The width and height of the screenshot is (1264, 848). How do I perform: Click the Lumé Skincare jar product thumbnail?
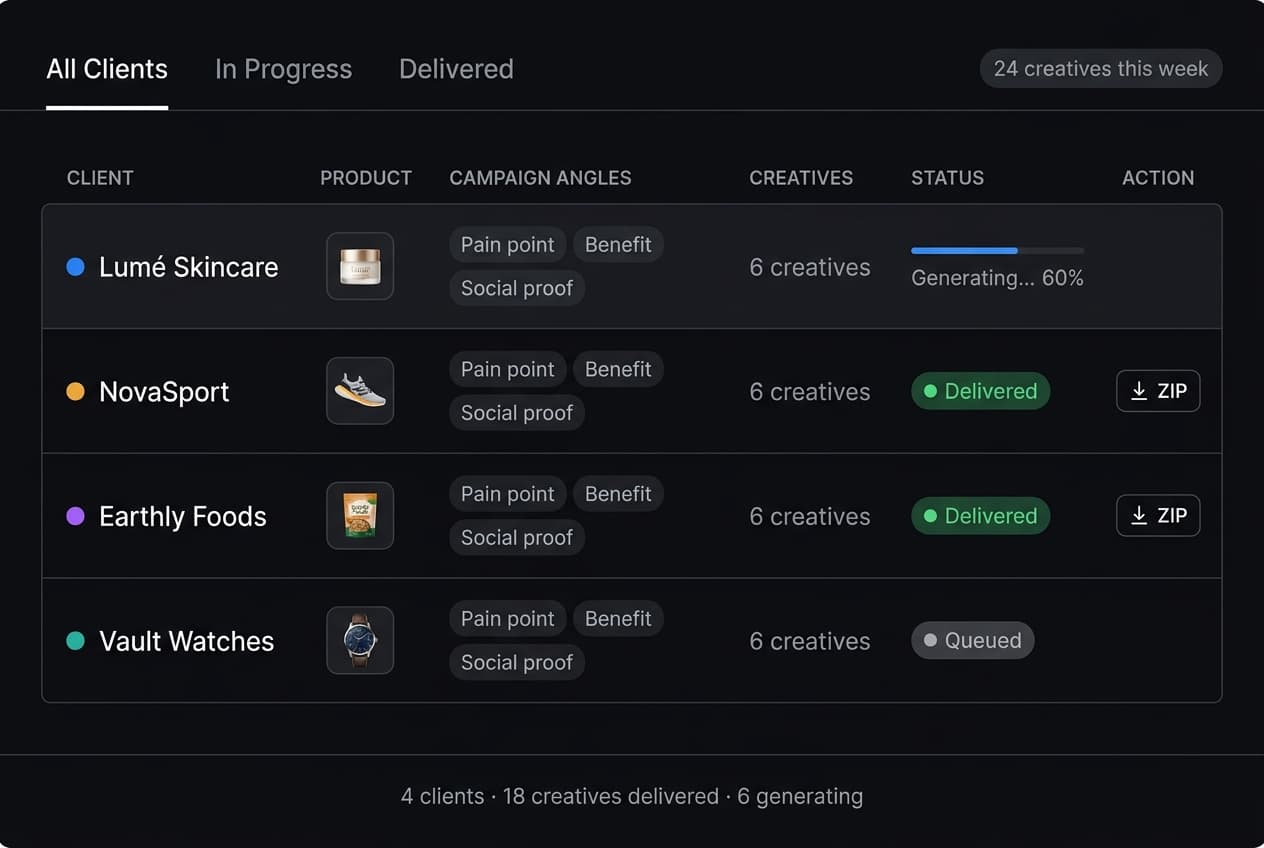(360, 266)
